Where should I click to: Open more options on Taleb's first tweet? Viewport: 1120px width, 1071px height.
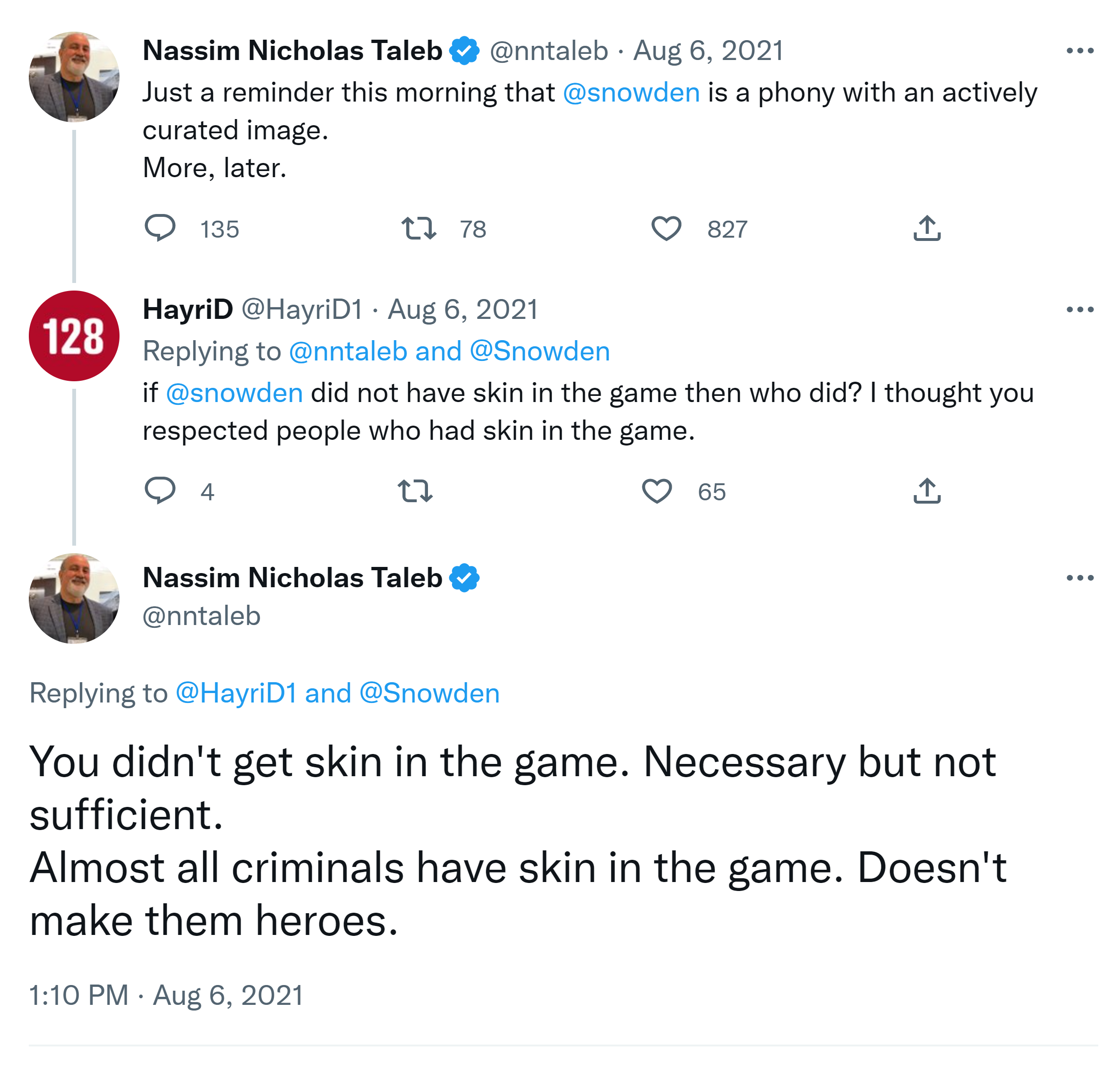pos(1079,51)
